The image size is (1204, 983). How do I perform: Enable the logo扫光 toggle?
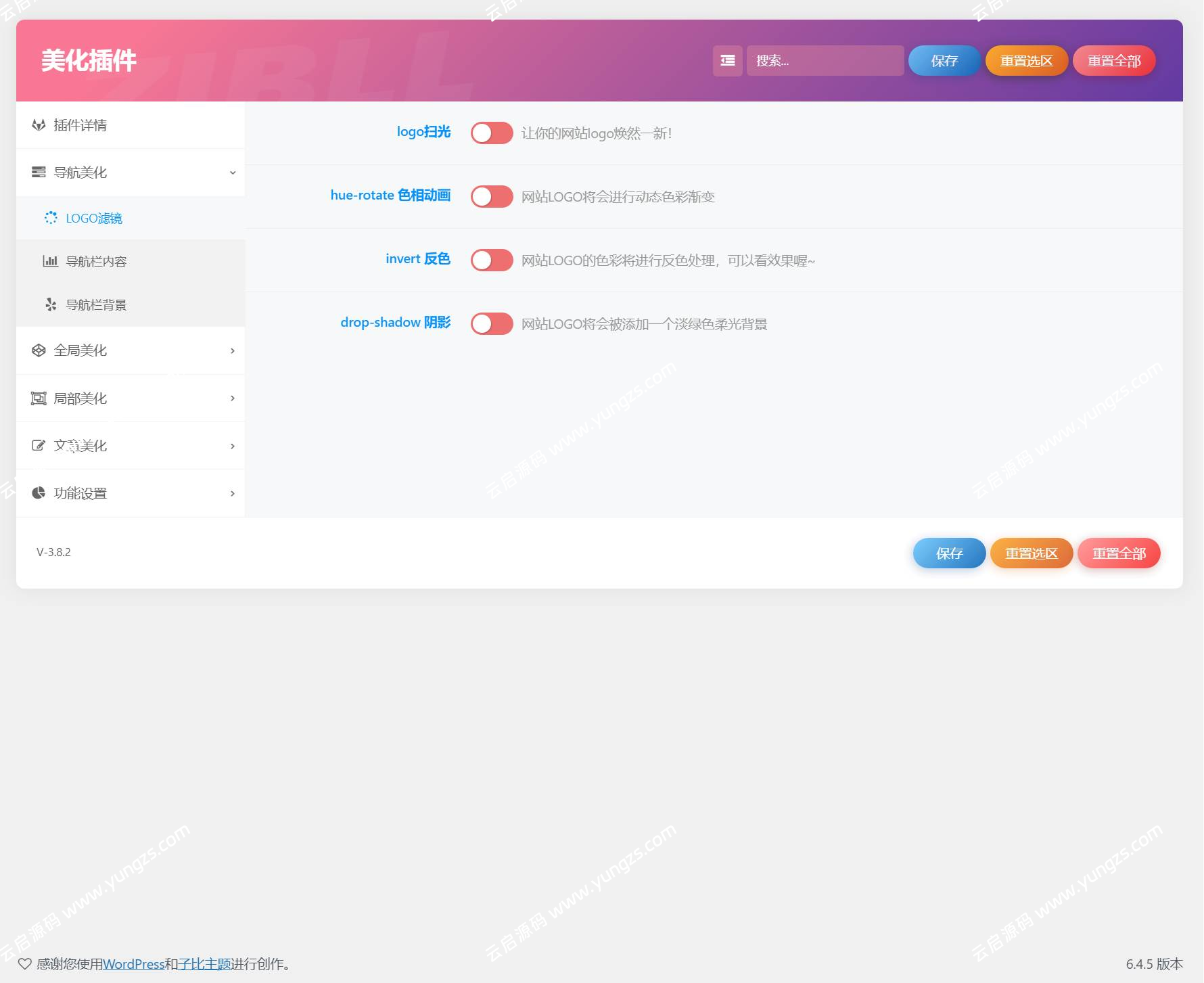tap(492, 133)
